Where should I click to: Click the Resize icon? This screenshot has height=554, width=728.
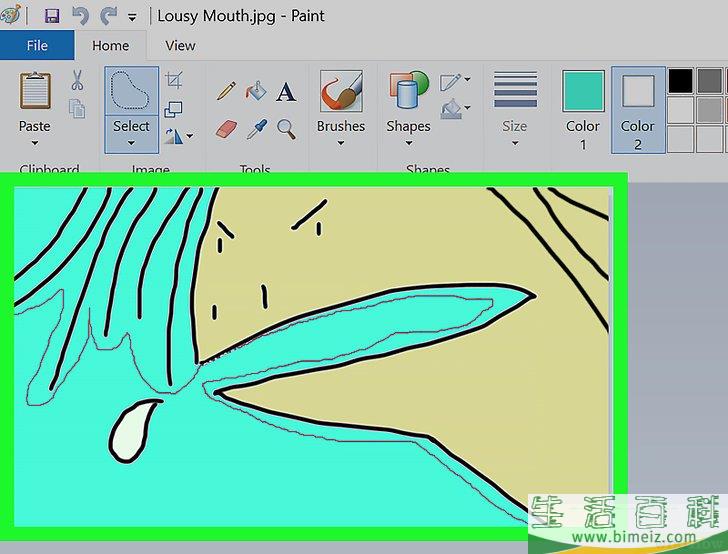(x=173, y=110)
